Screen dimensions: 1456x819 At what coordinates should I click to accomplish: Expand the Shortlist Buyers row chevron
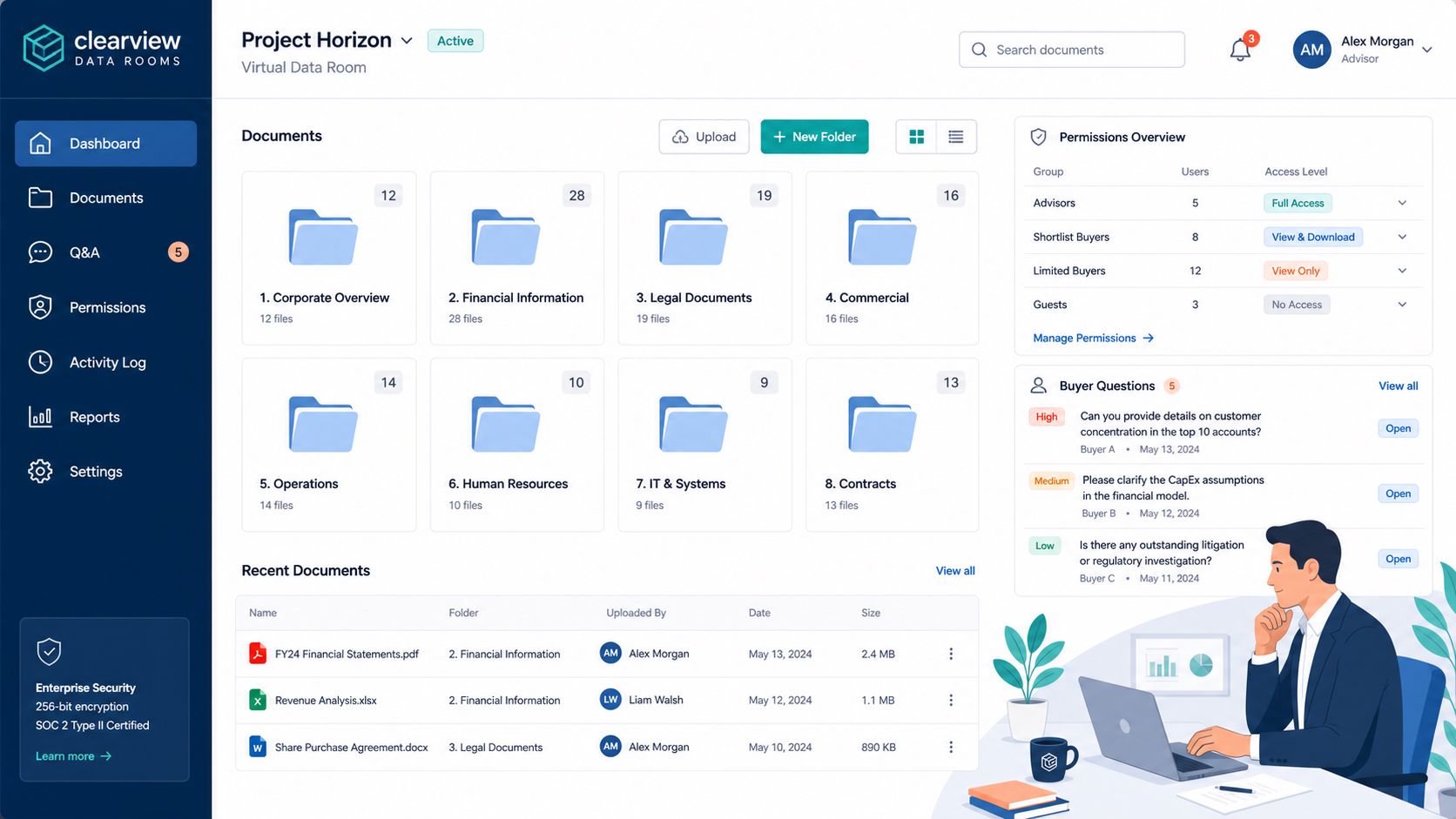(1402, 237)
